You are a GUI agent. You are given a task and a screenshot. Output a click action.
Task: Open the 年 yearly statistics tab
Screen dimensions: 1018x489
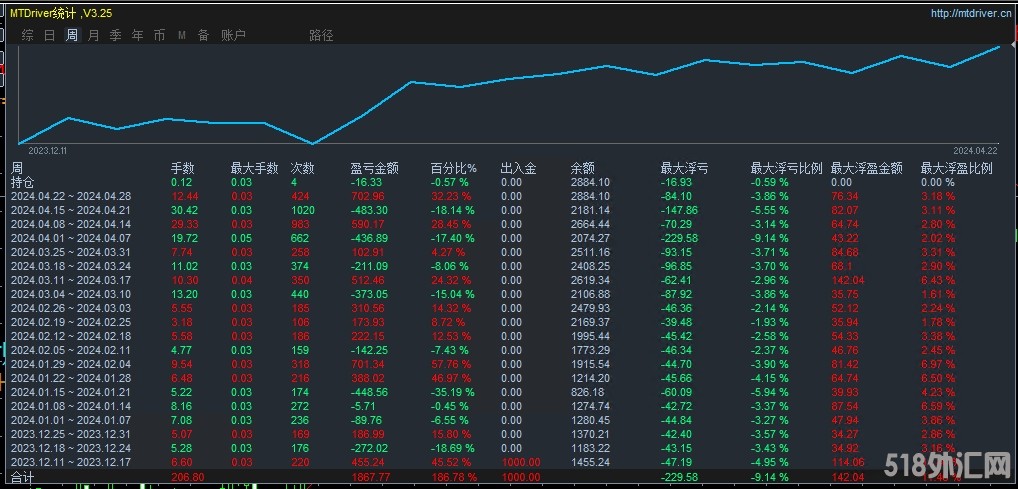[137, 35]
